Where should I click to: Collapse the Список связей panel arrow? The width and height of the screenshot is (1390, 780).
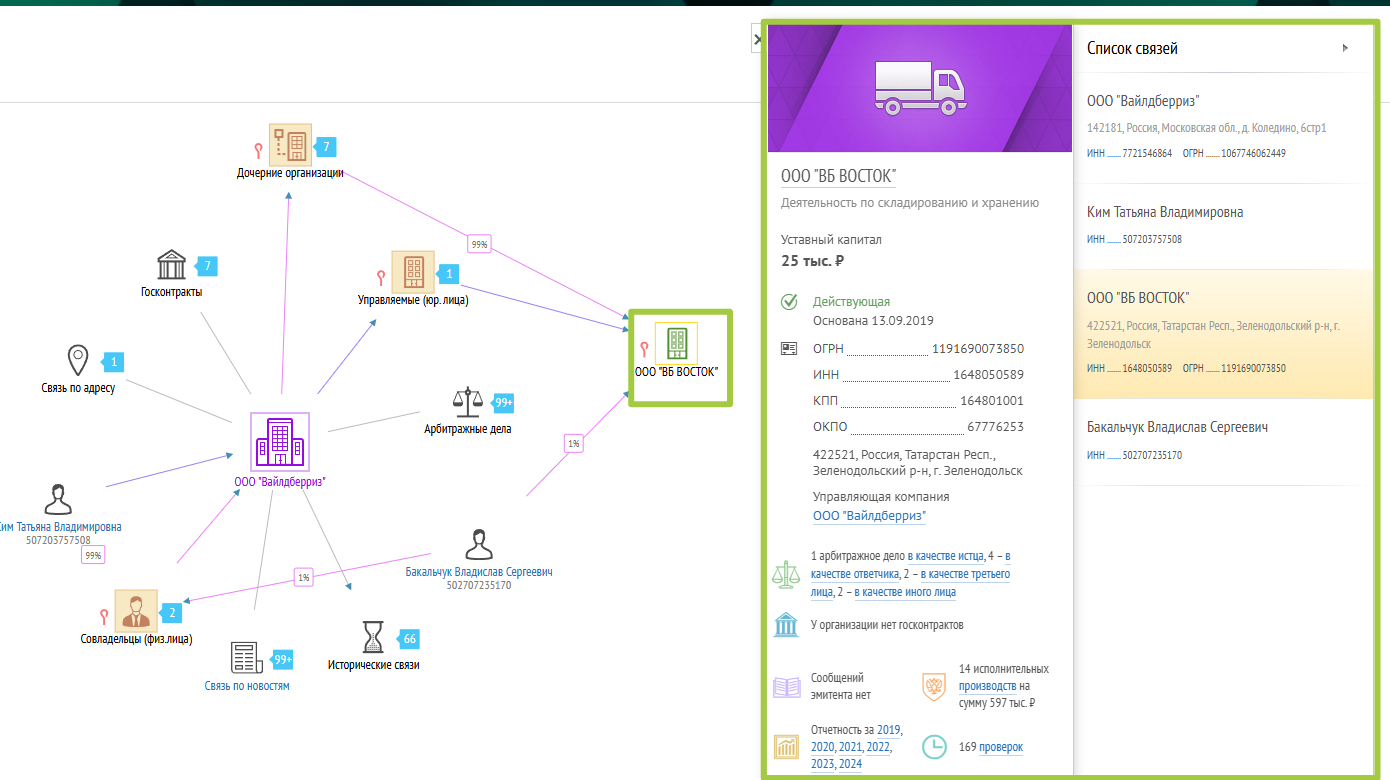pos(1346,48)
